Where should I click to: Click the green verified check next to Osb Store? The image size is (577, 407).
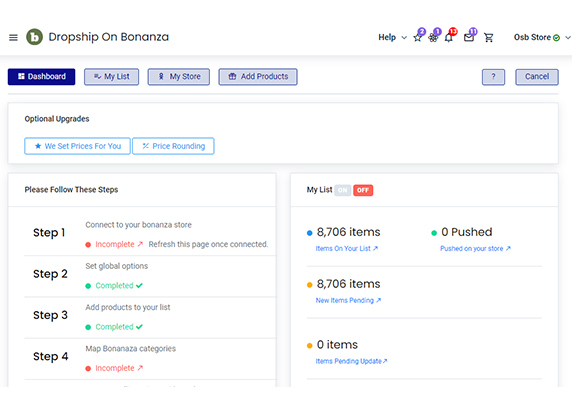(556, 38)
